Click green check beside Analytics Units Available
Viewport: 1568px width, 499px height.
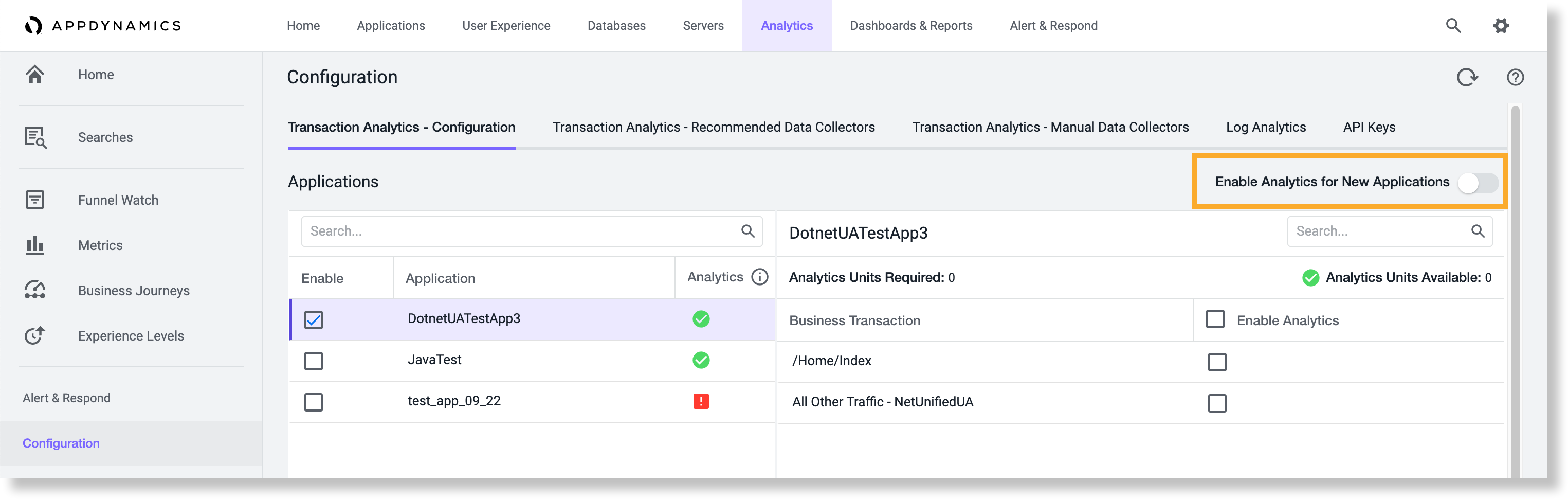1310,278
